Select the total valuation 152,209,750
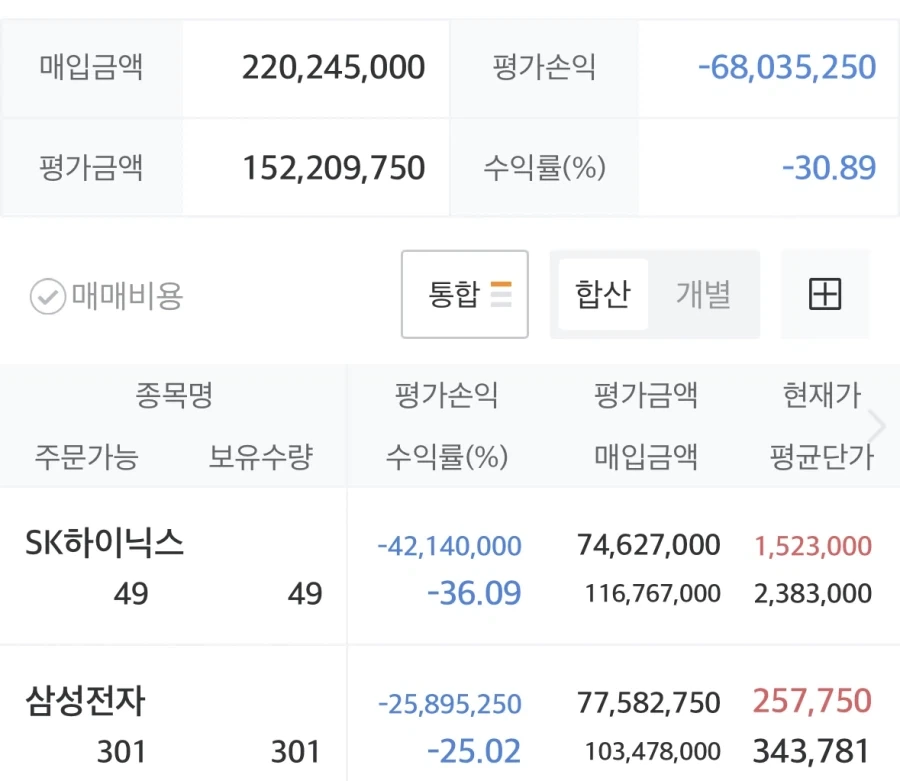The height and width of the screenshot is (781, 900). pos(333,168)
